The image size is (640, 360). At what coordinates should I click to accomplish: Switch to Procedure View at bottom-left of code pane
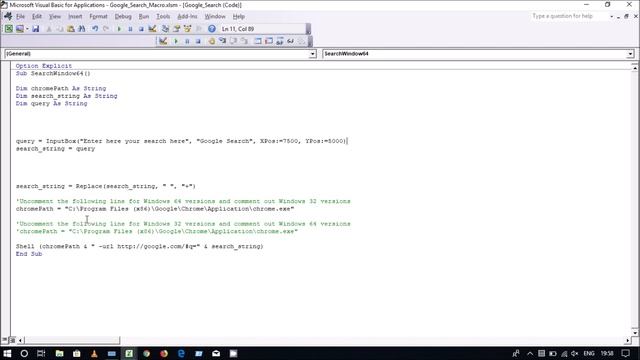click(5, 340)
